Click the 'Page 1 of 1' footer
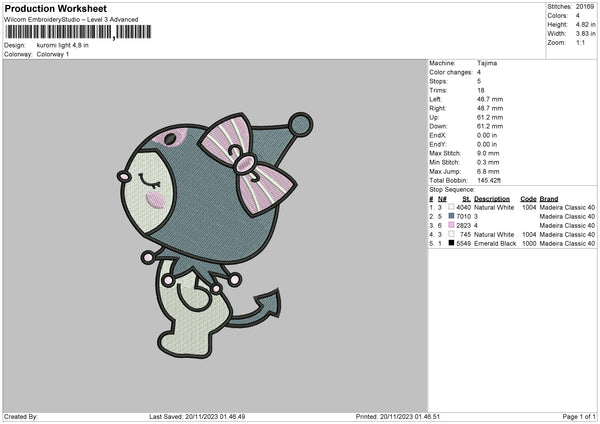The image size is (600, 424). [579, 417]
